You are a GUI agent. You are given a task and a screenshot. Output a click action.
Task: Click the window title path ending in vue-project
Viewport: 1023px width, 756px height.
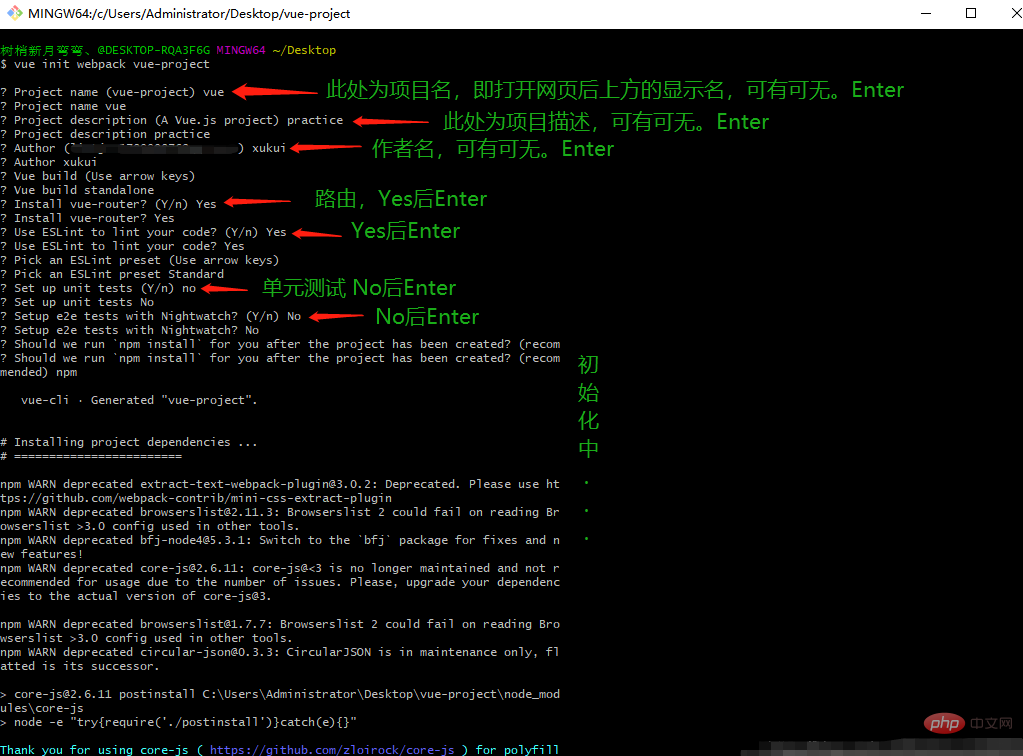coord(189,14)
